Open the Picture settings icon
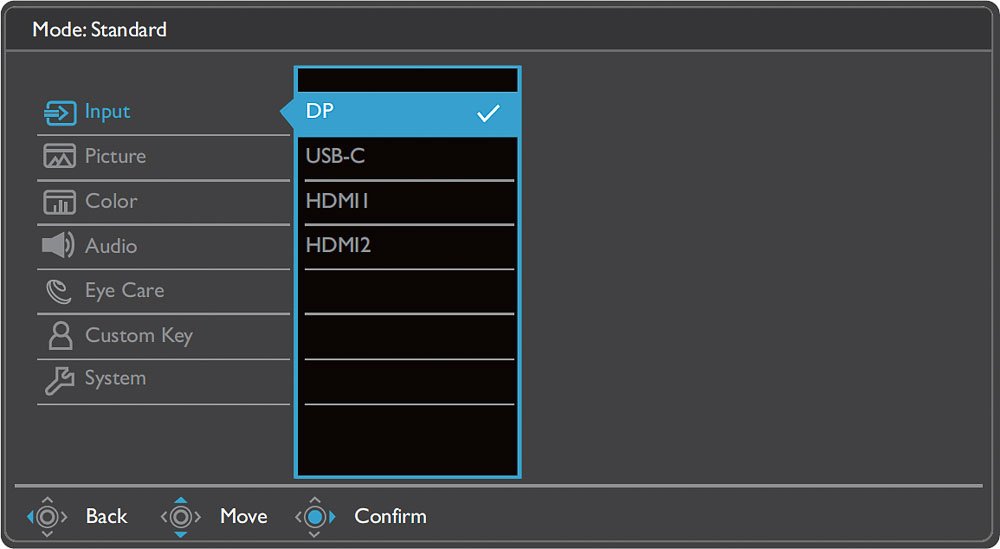This screenshot has width=1000, height=549. (x=59, y=156)
